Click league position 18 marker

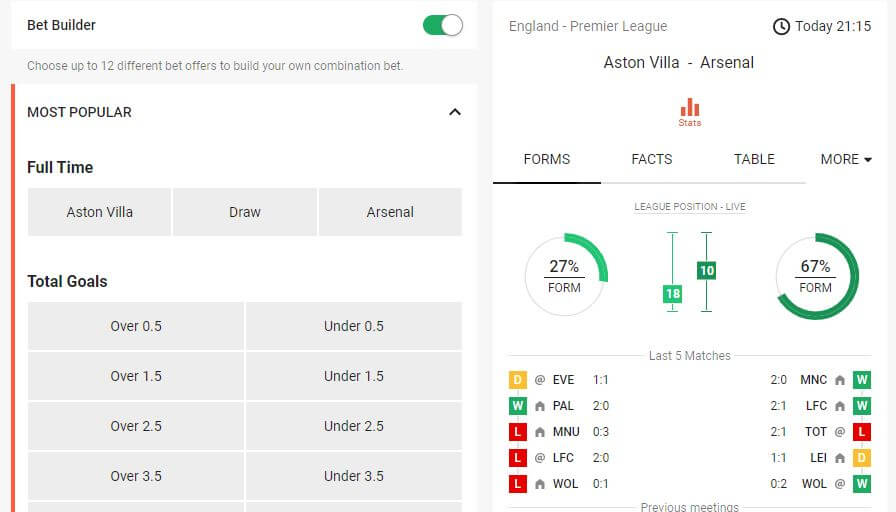(673, 294)
